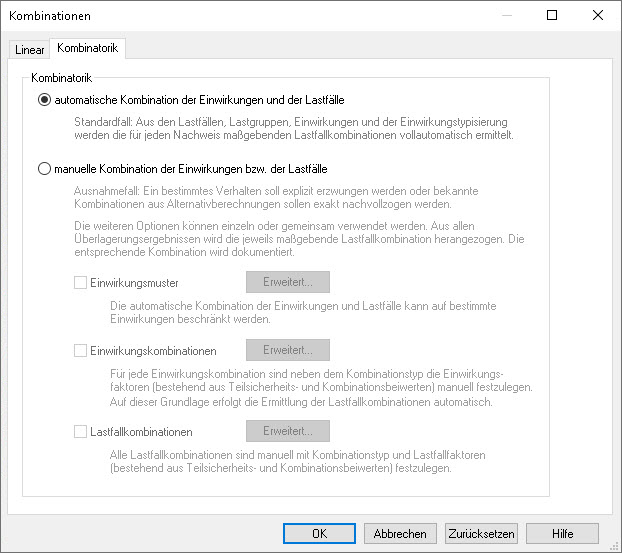
Task: Confirm the dialog with OK
Action: [319, 534]
